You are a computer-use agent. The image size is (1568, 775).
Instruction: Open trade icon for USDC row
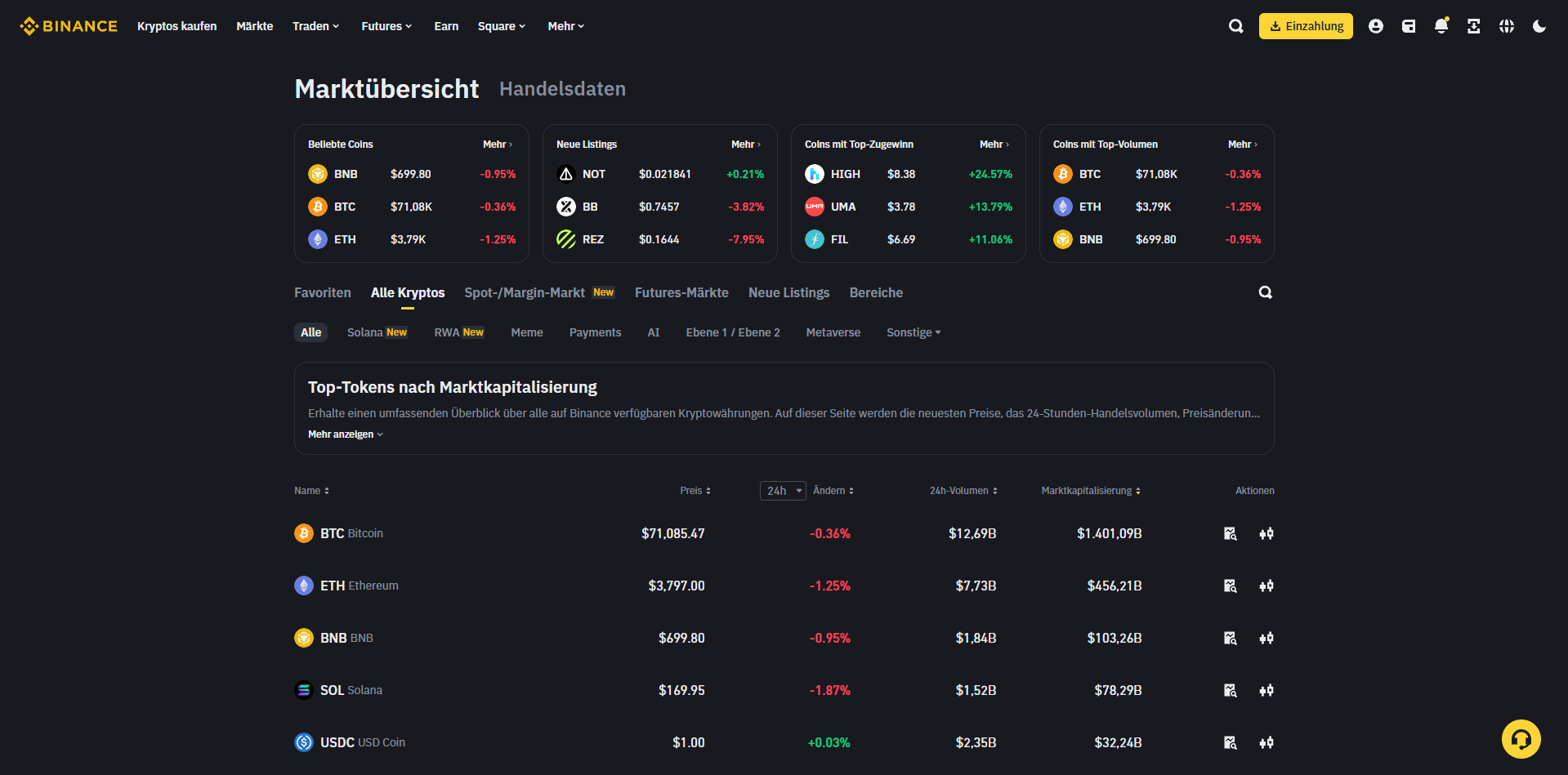[1266, 742]
